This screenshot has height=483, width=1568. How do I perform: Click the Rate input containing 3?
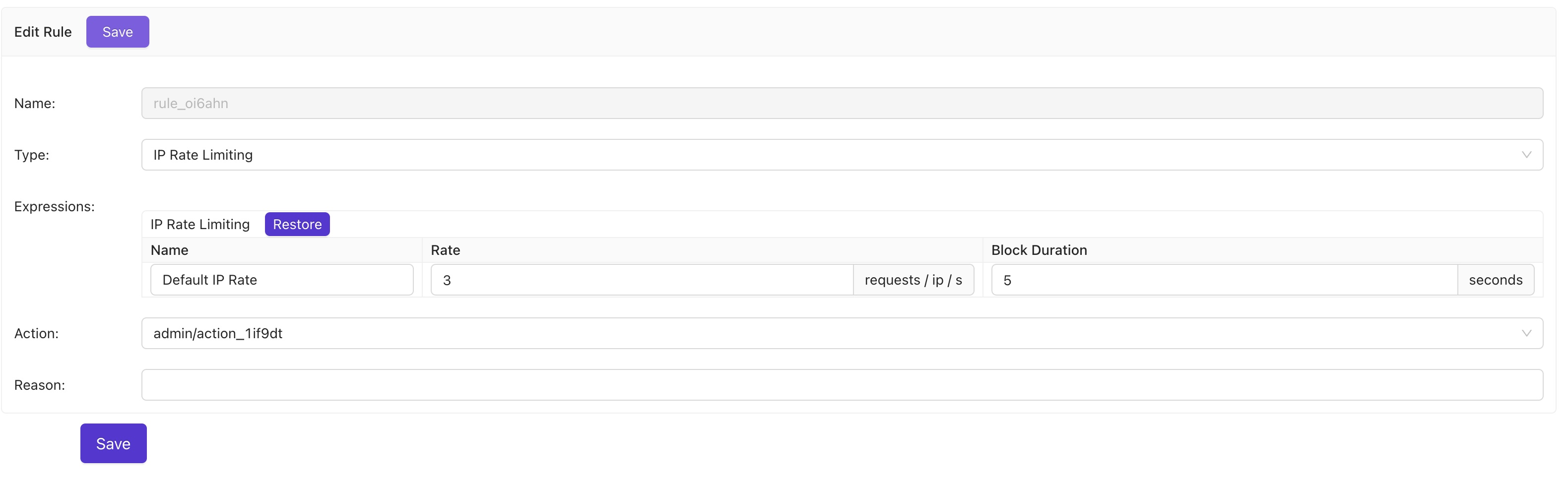tap(642, 280)
